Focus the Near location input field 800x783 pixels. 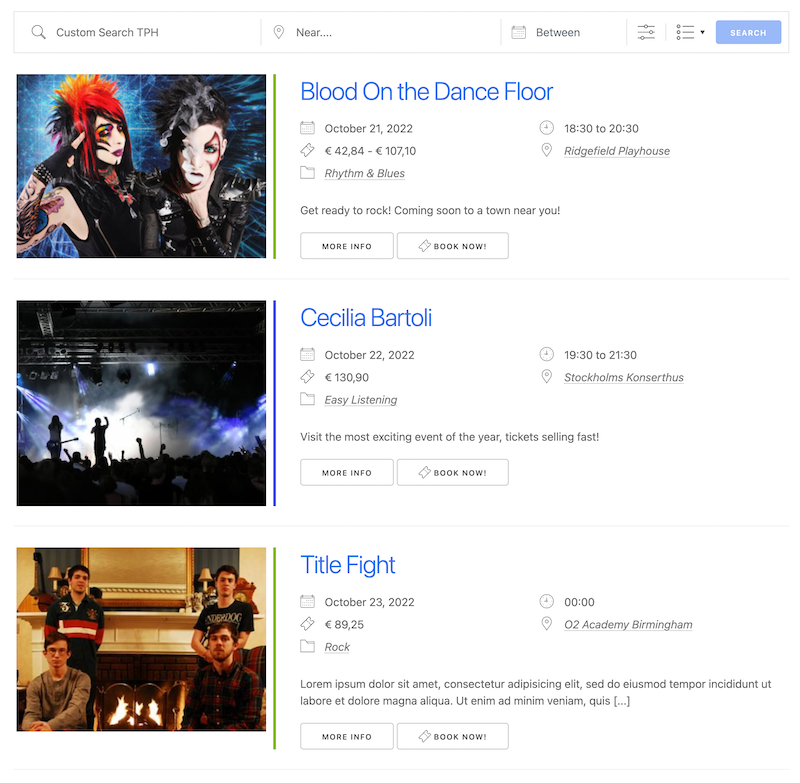pyautogui.click(x=390, y=33)
